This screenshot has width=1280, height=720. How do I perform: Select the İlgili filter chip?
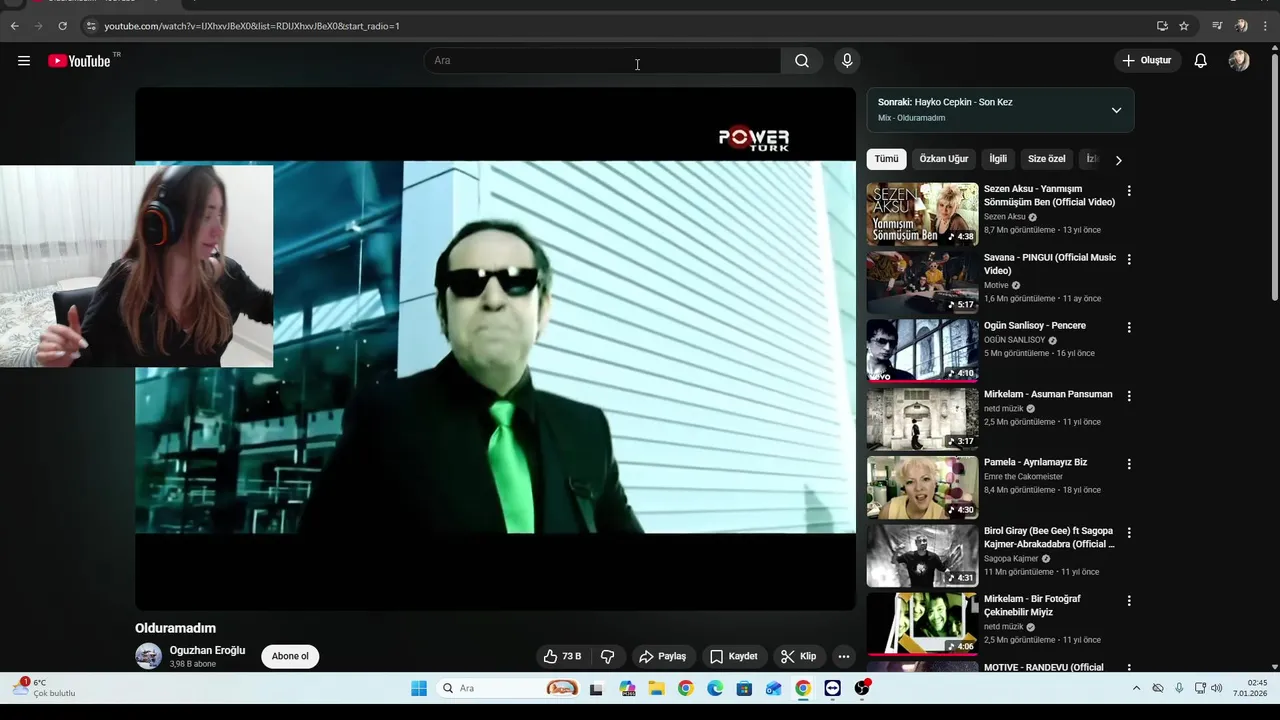(x=998, y=159)
